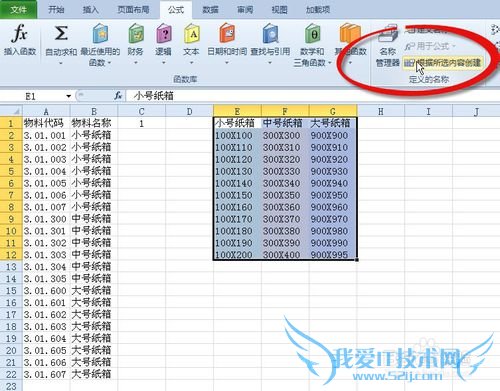Open the 文件 tab
Screen dimensions: 500x391
pyautogui.click(x=18, y=9)
